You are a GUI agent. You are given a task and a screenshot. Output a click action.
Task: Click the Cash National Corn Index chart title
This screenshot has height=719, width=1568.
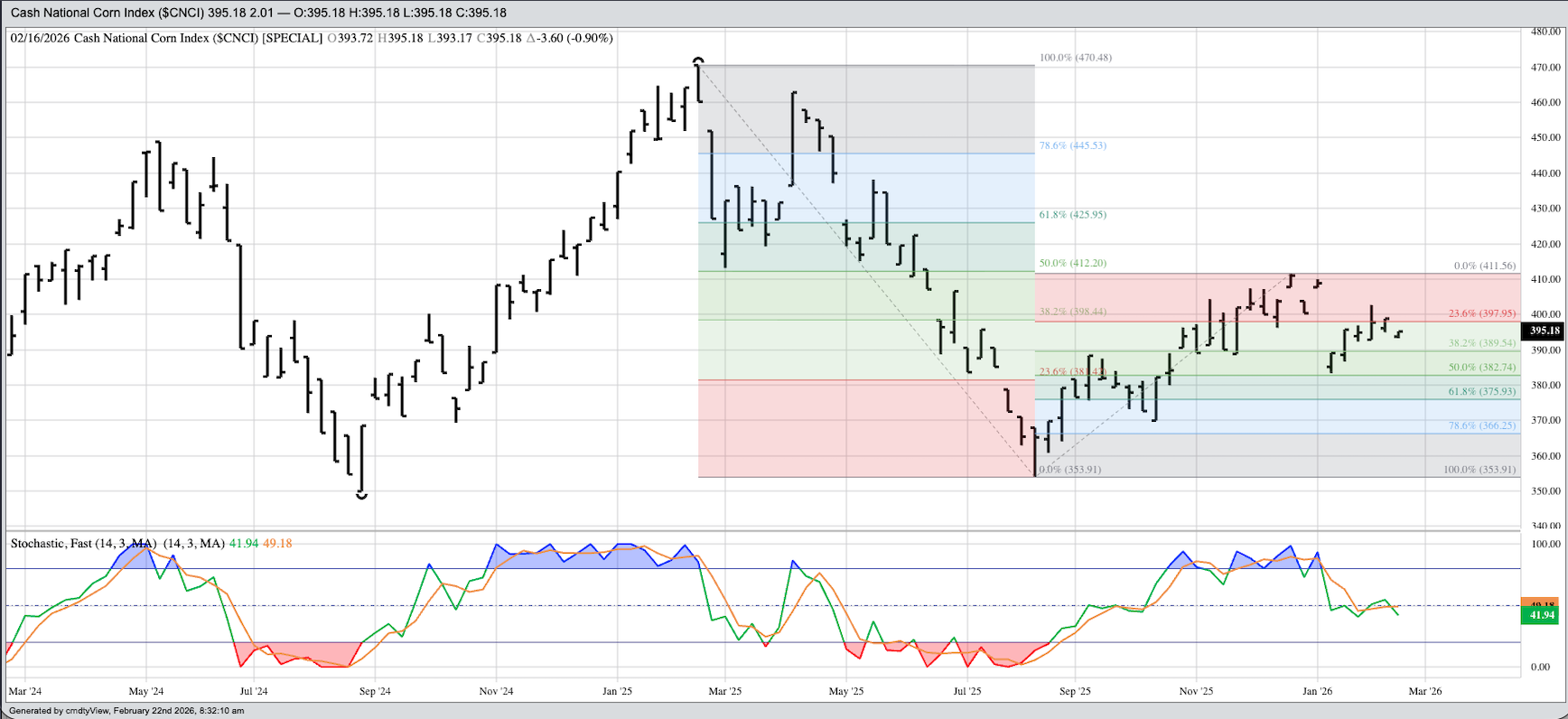(x=258, y=13)
